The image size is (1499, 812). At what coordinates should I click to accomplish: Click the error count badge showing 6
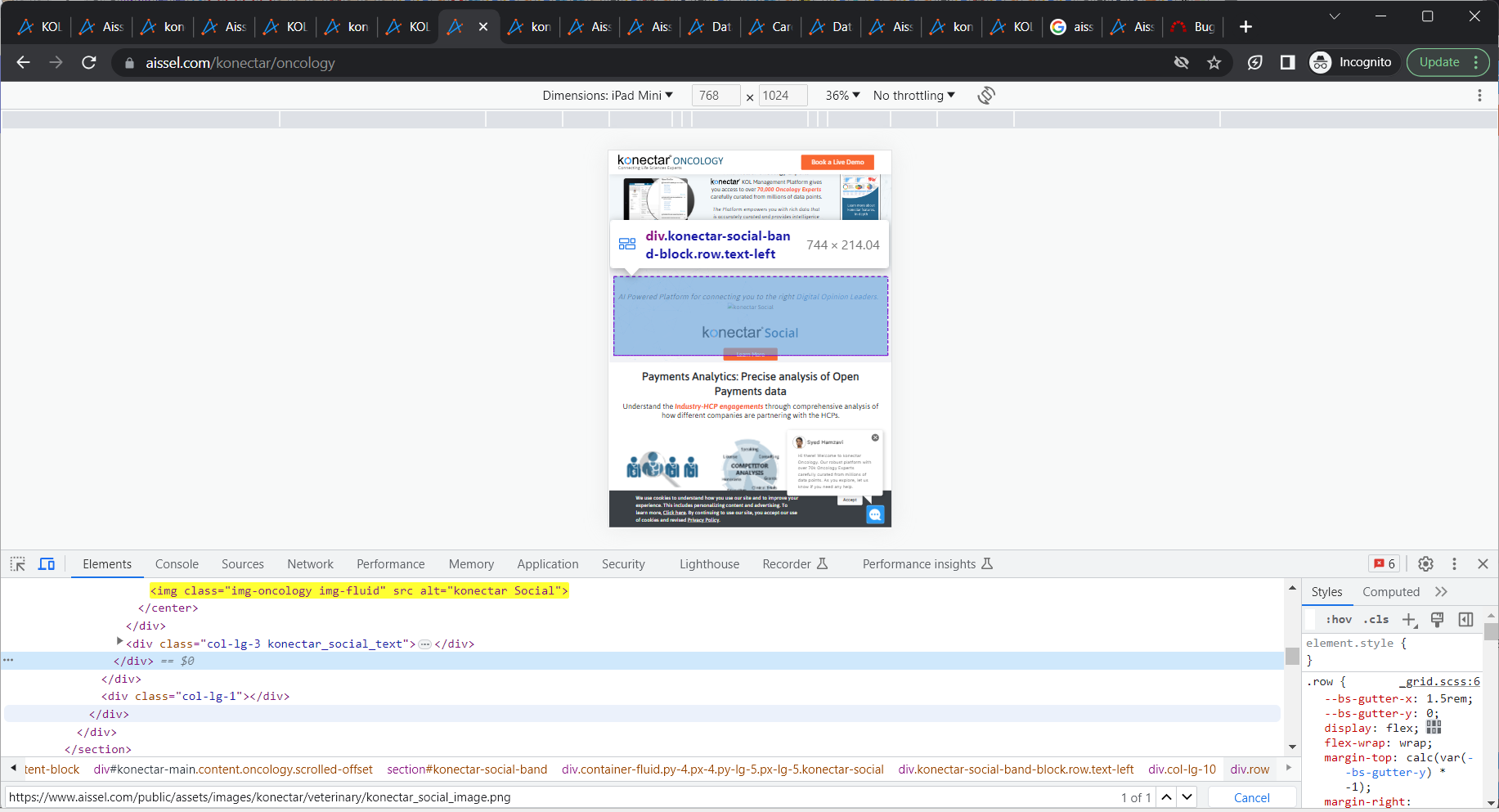(1384, 564)
